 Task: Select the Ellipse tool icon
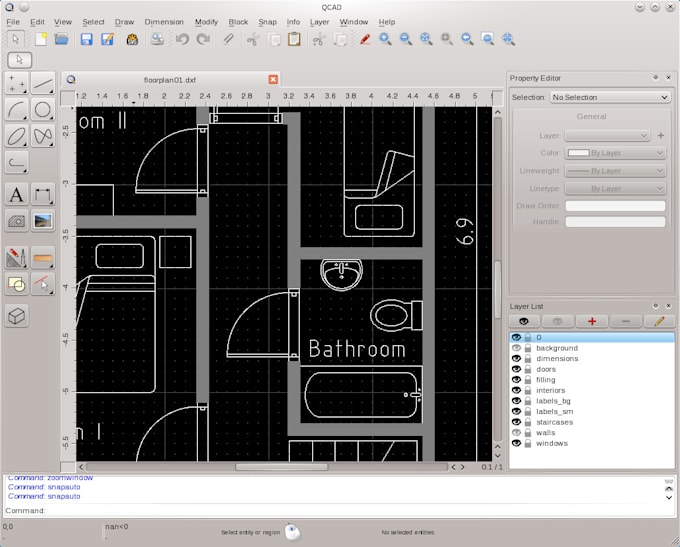click(17, 136)
